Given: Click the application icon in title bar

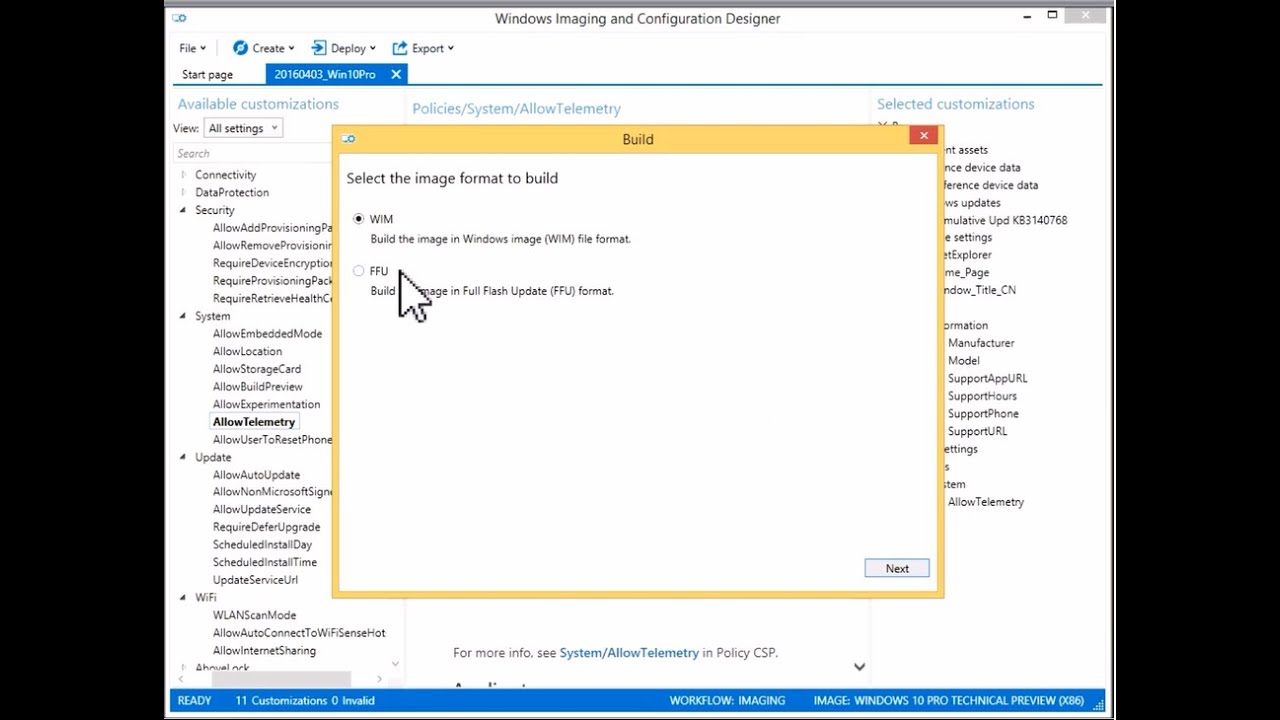Looking at the screenshot, I should [179, 18].
